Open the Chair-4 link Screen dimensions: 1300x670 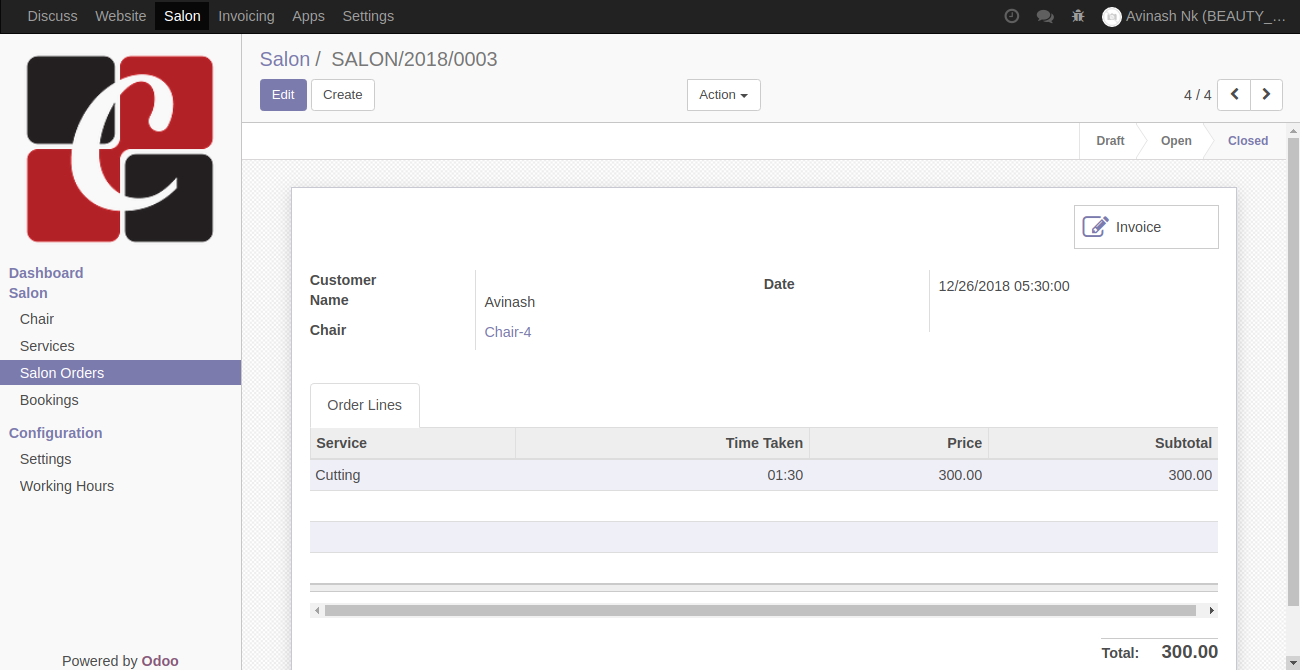pos(508,332)
